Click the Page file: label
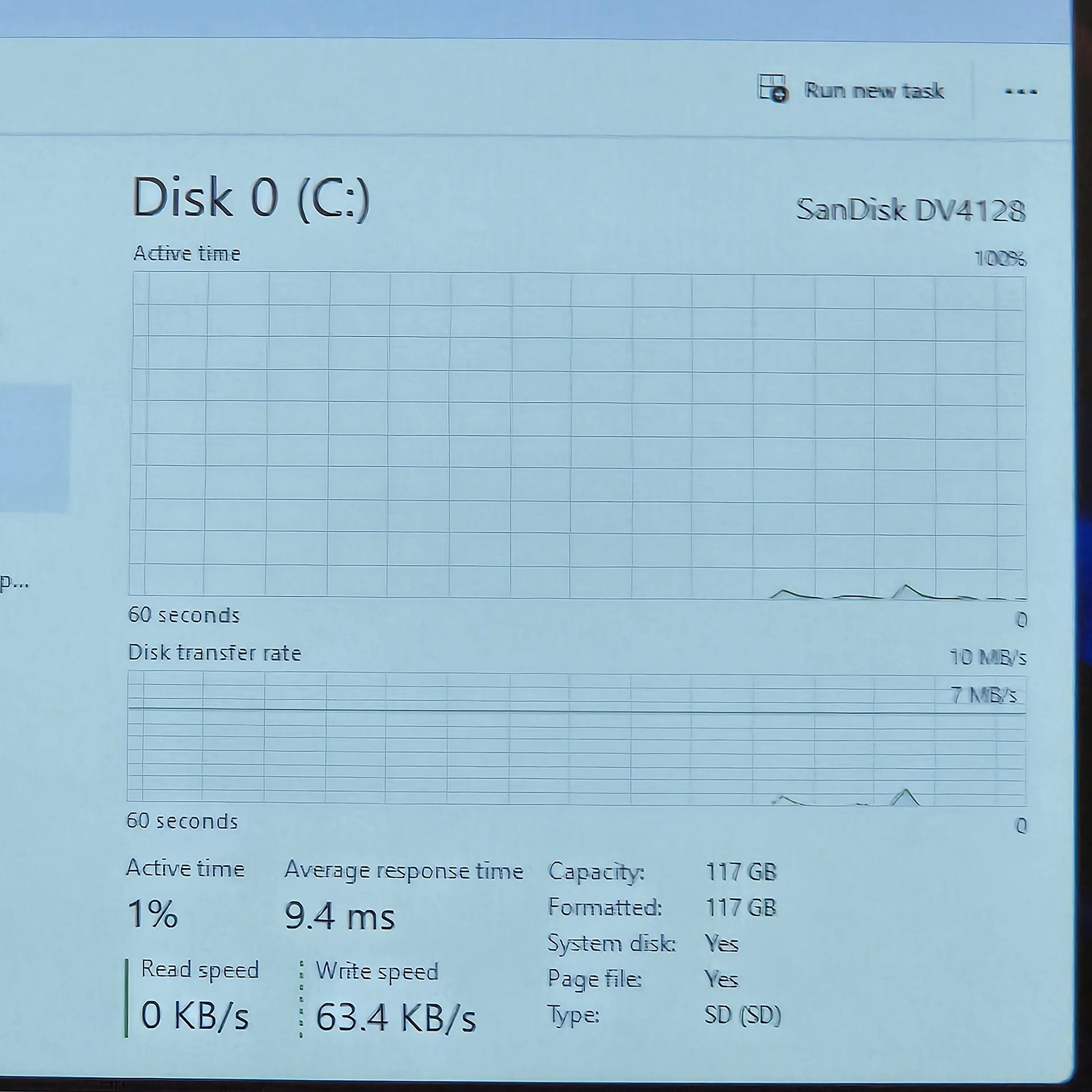This screenshot has height=1092, width=1092. tap(595, 980)
